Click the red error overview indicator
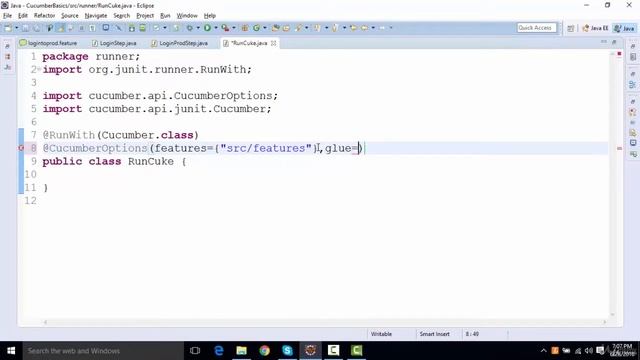Image resolution: width=640 pixels, height=360 pixels. point(619,53)
